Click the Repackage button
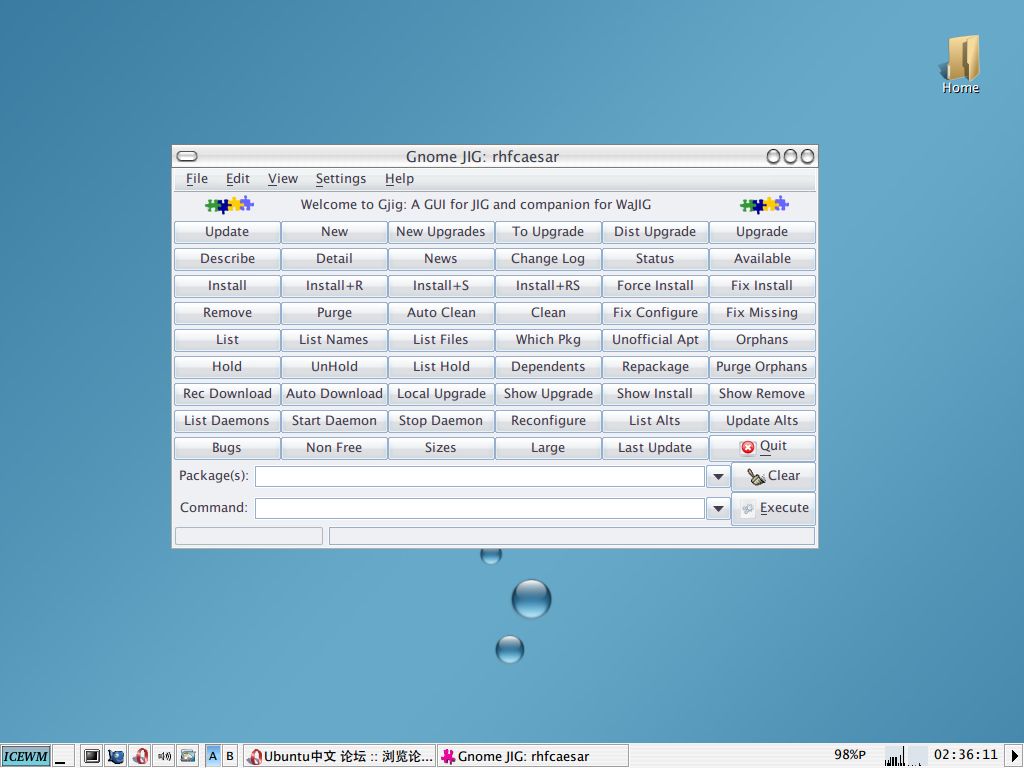 click(x=655, y=367)
